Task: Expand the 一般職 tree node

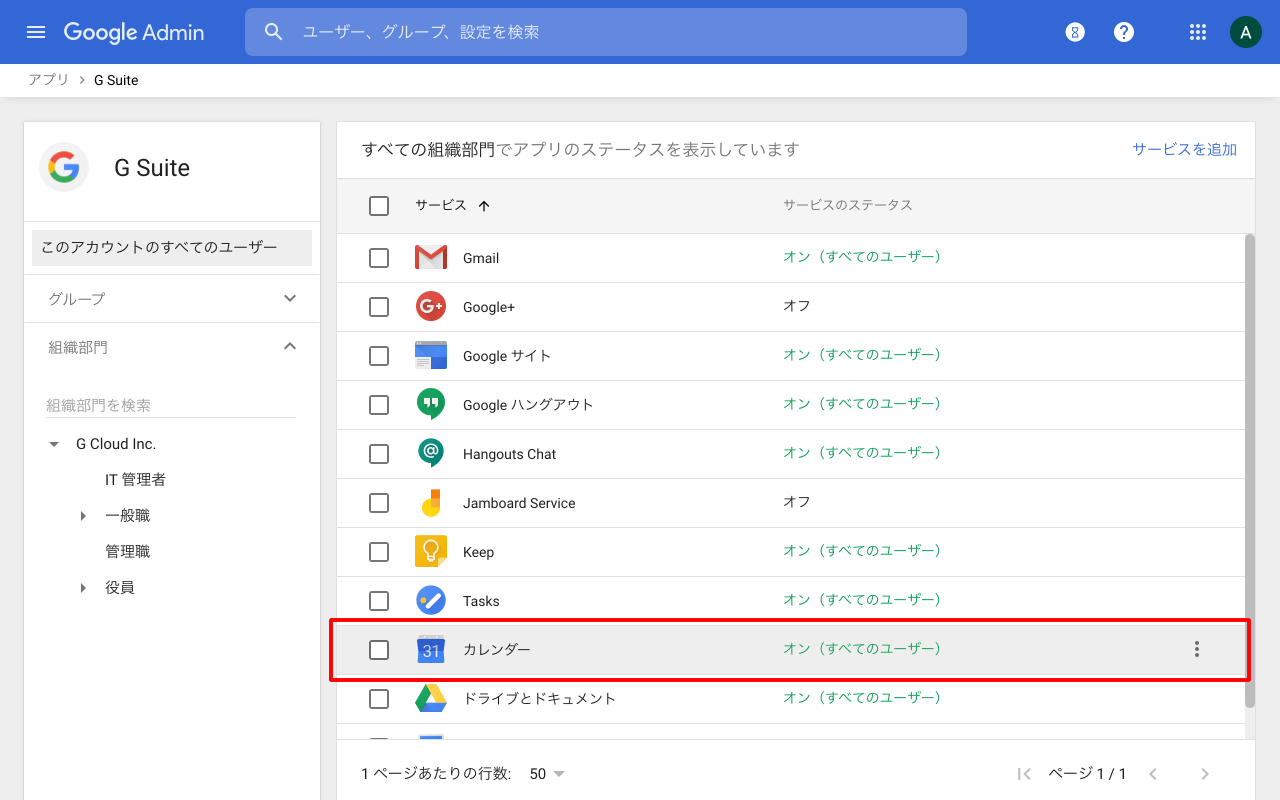Action: coord(83,516)
